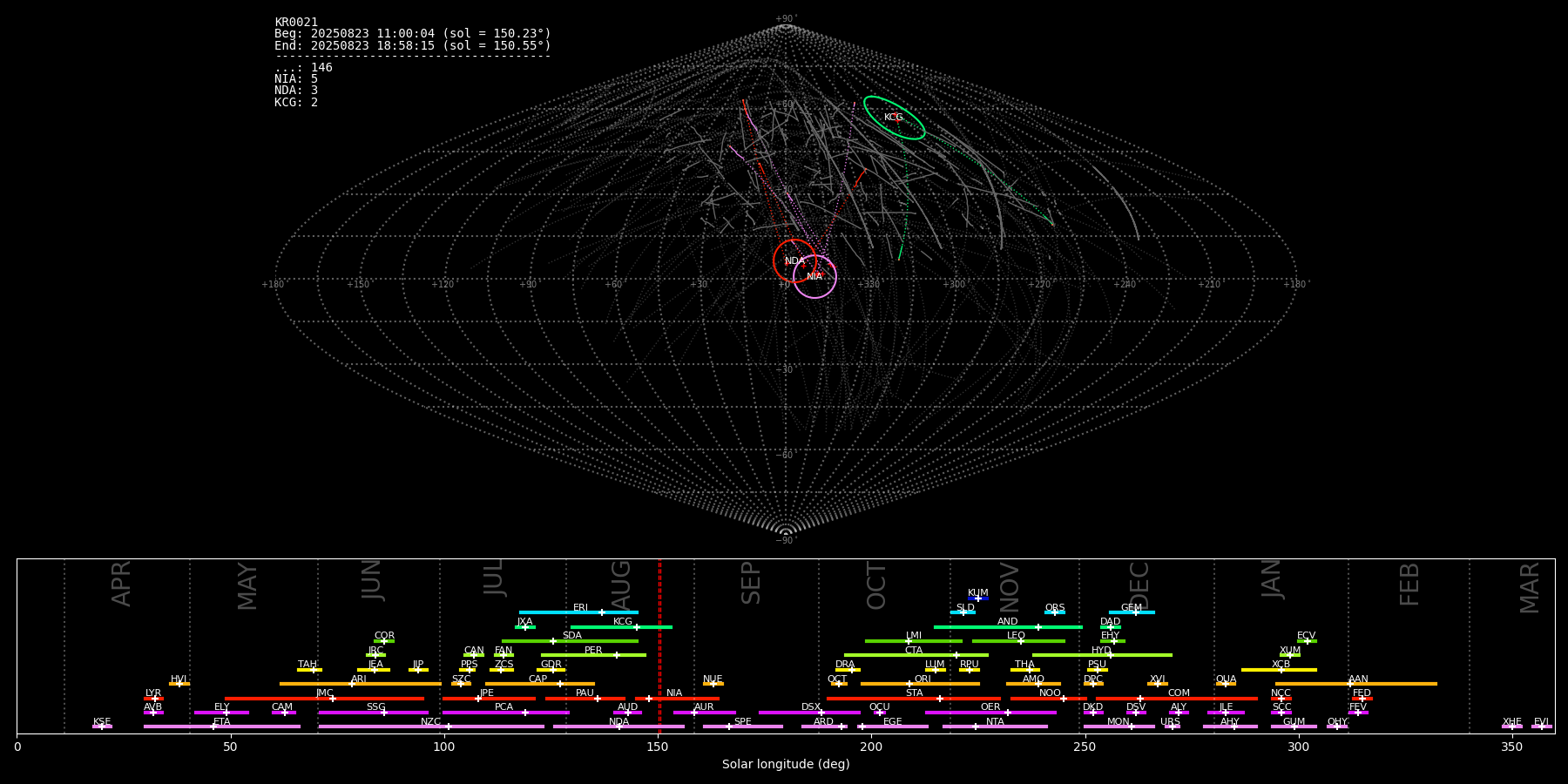The width and height of the screenshot is (1568, 784).
Task: Click the red STA shower bar
Action: click(914, 698)
